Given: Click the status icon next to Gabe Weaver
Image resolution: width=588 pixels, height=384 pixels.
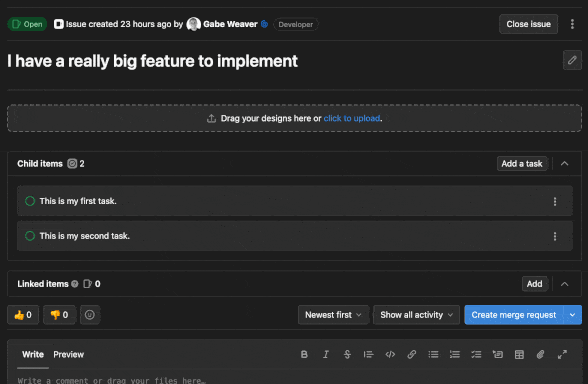Looking at the screenshot, I should pyautogui.click(x=264, y=24).
